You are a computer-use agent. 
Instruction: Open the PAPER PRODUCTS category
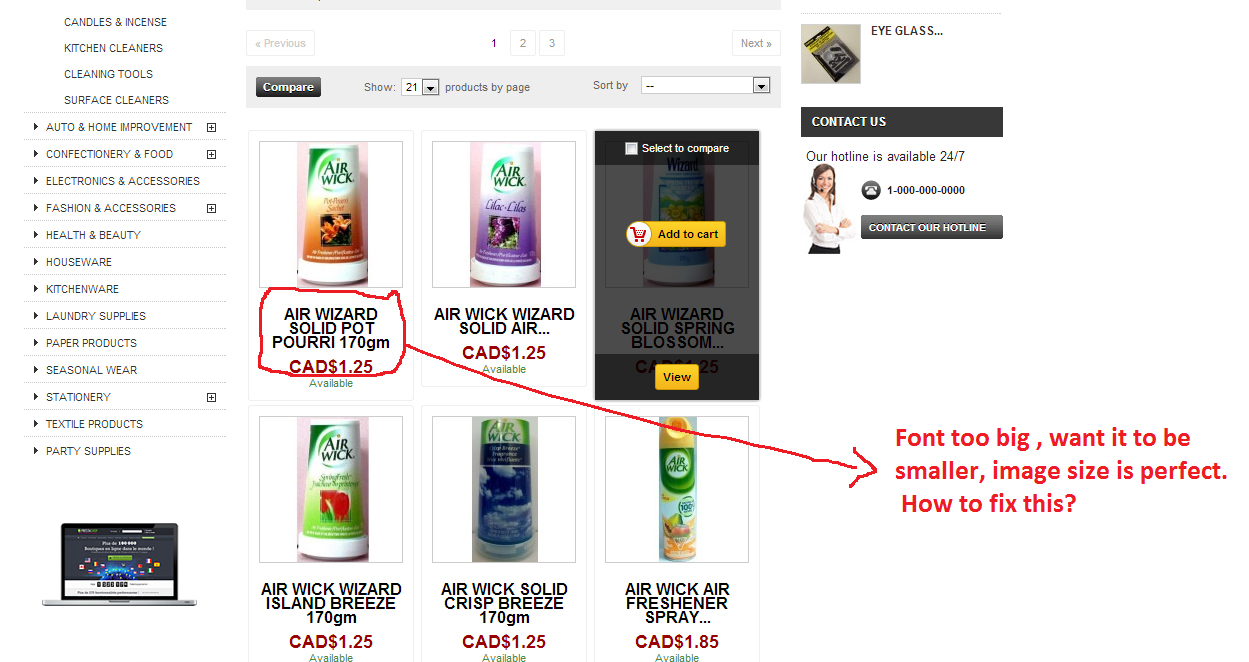point(91,343)
